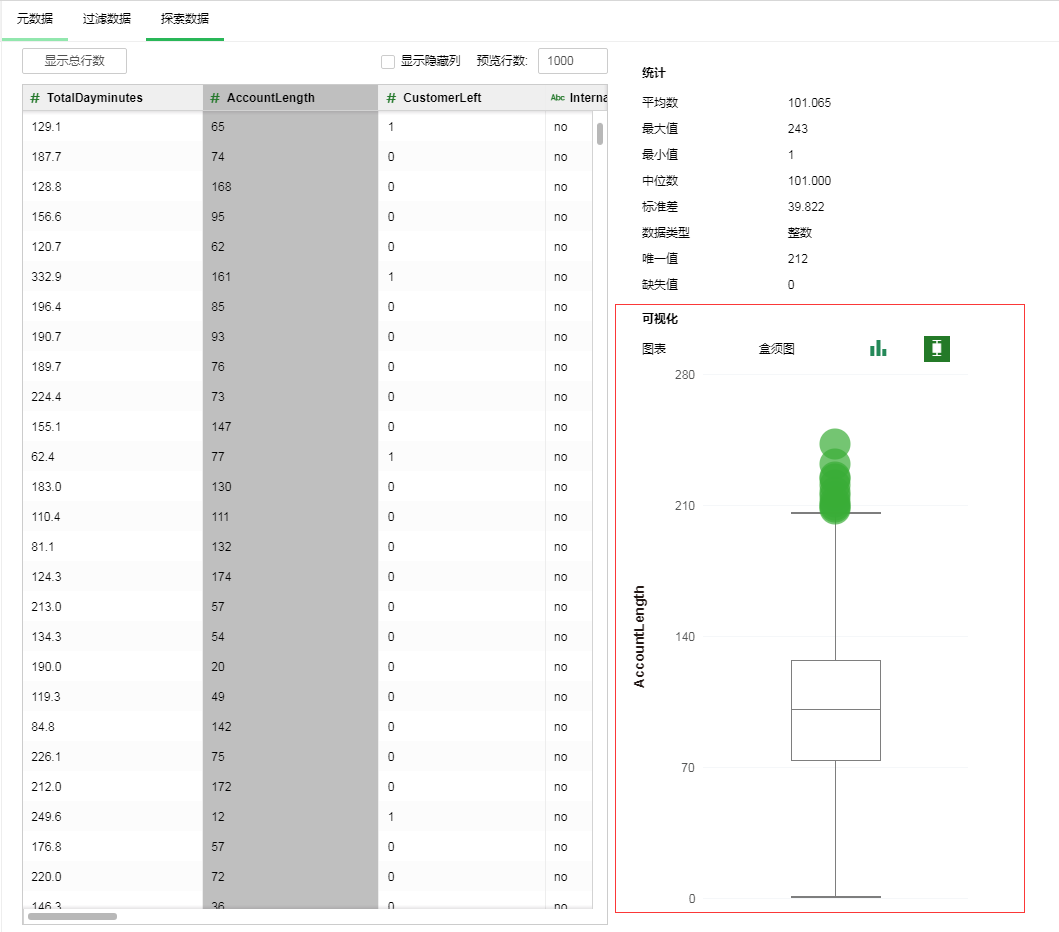Image resolution: width=1059 pixels, height=932 pixels.
Task: Click the 统计 section heading
Action: (x=653, y=73)
